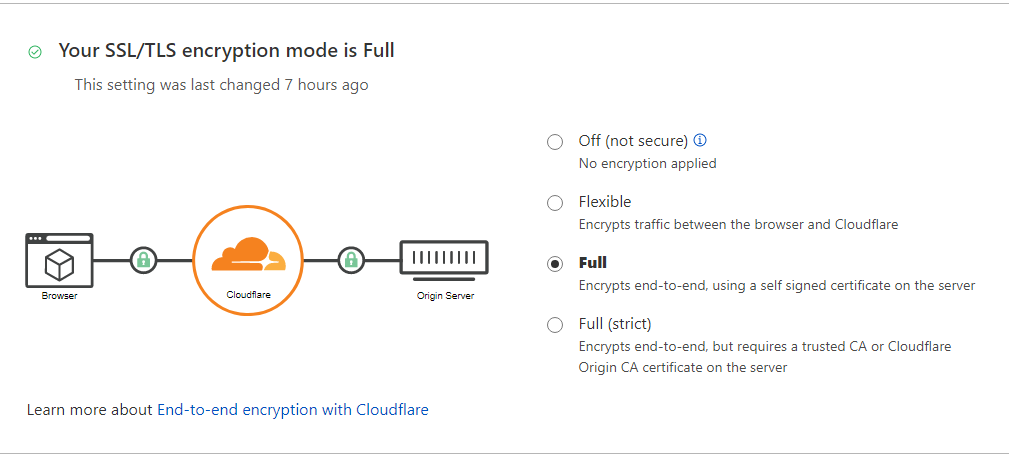The image size is (1009, 465).
Task: Click the Origin Server caption text
Action: [x=445, y=296]
